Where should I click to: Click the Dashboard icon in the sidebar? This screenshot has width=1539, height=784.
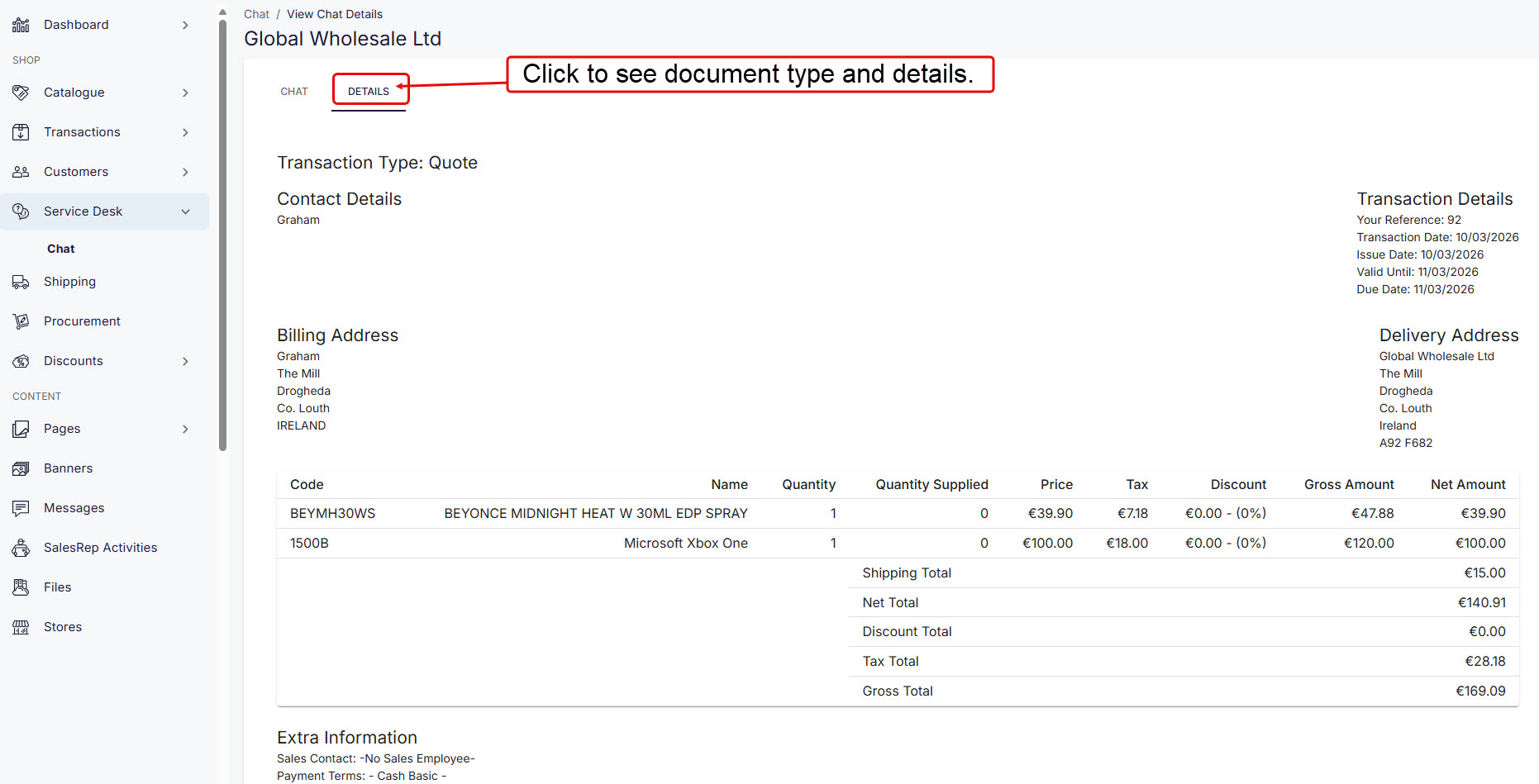coord(21,24)
